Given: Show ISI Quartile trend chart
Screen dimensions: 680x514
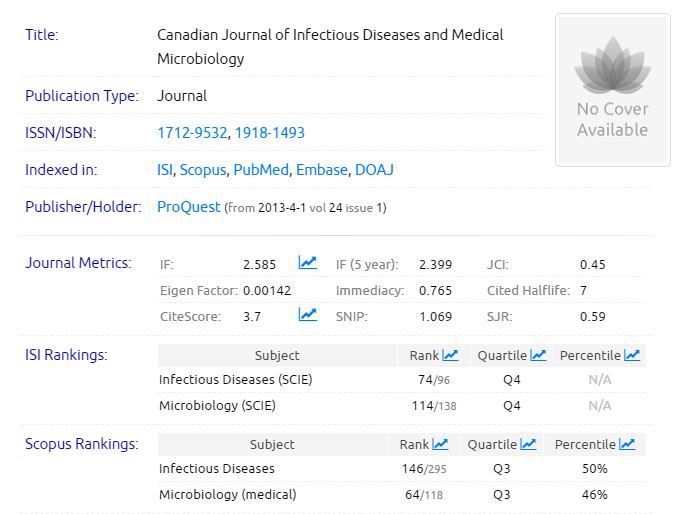Looking at the screenshot, I should (538, 355).
